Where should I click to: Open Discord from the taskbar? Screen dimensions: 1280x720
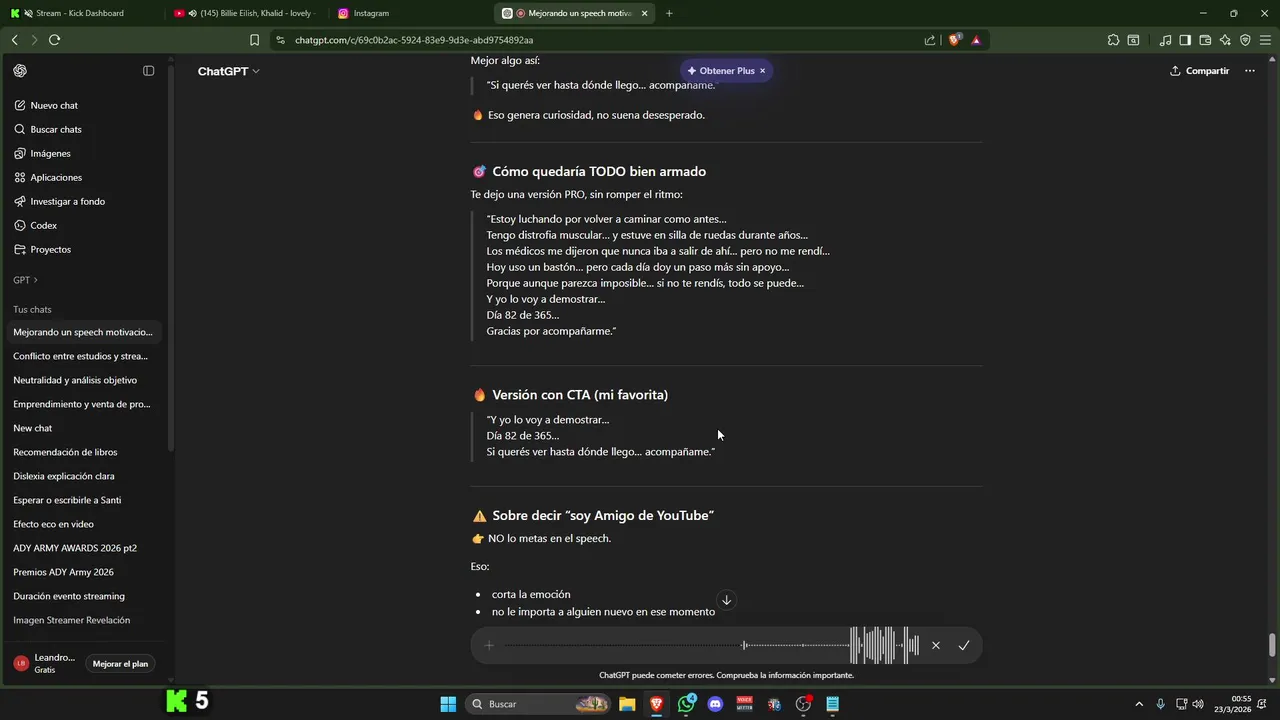pyautogui.click(x=715, y=704)
